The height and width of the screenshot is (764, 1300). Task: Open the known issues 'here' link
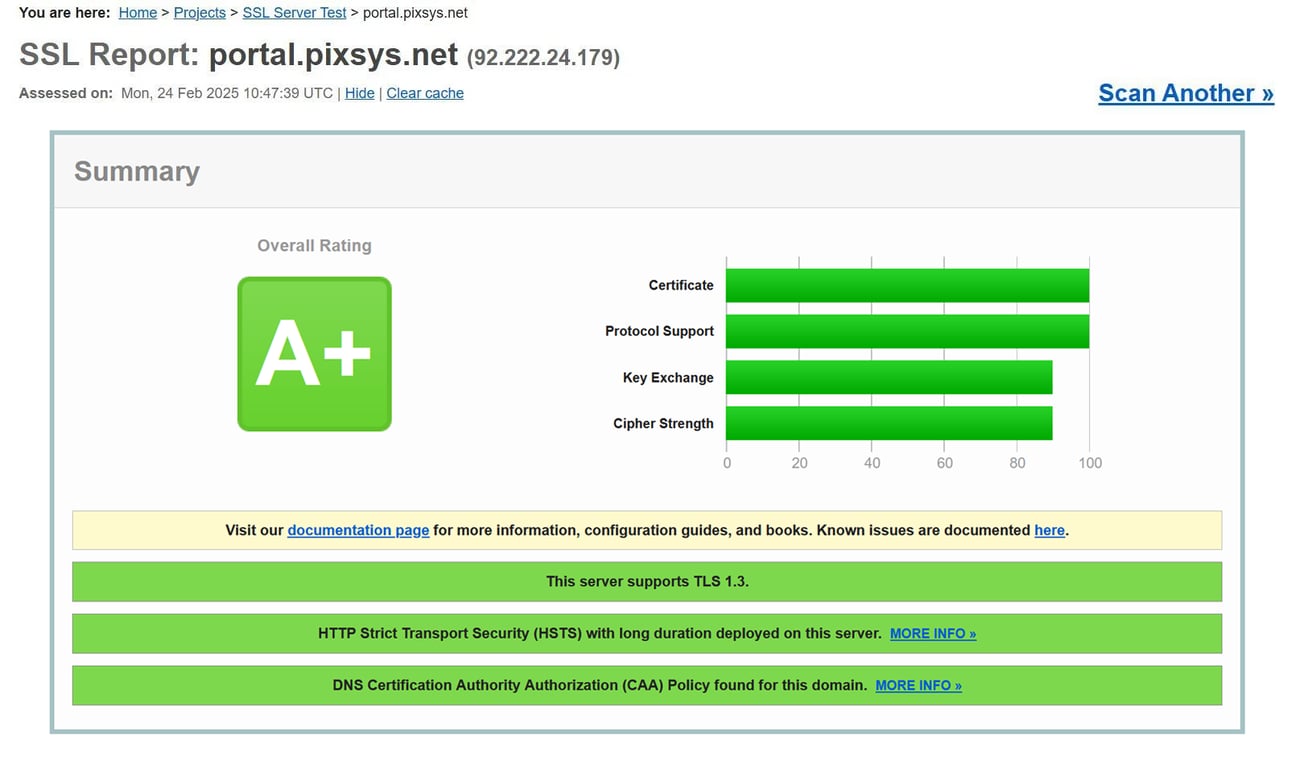pyautogui.click(x=1049, y=530)
